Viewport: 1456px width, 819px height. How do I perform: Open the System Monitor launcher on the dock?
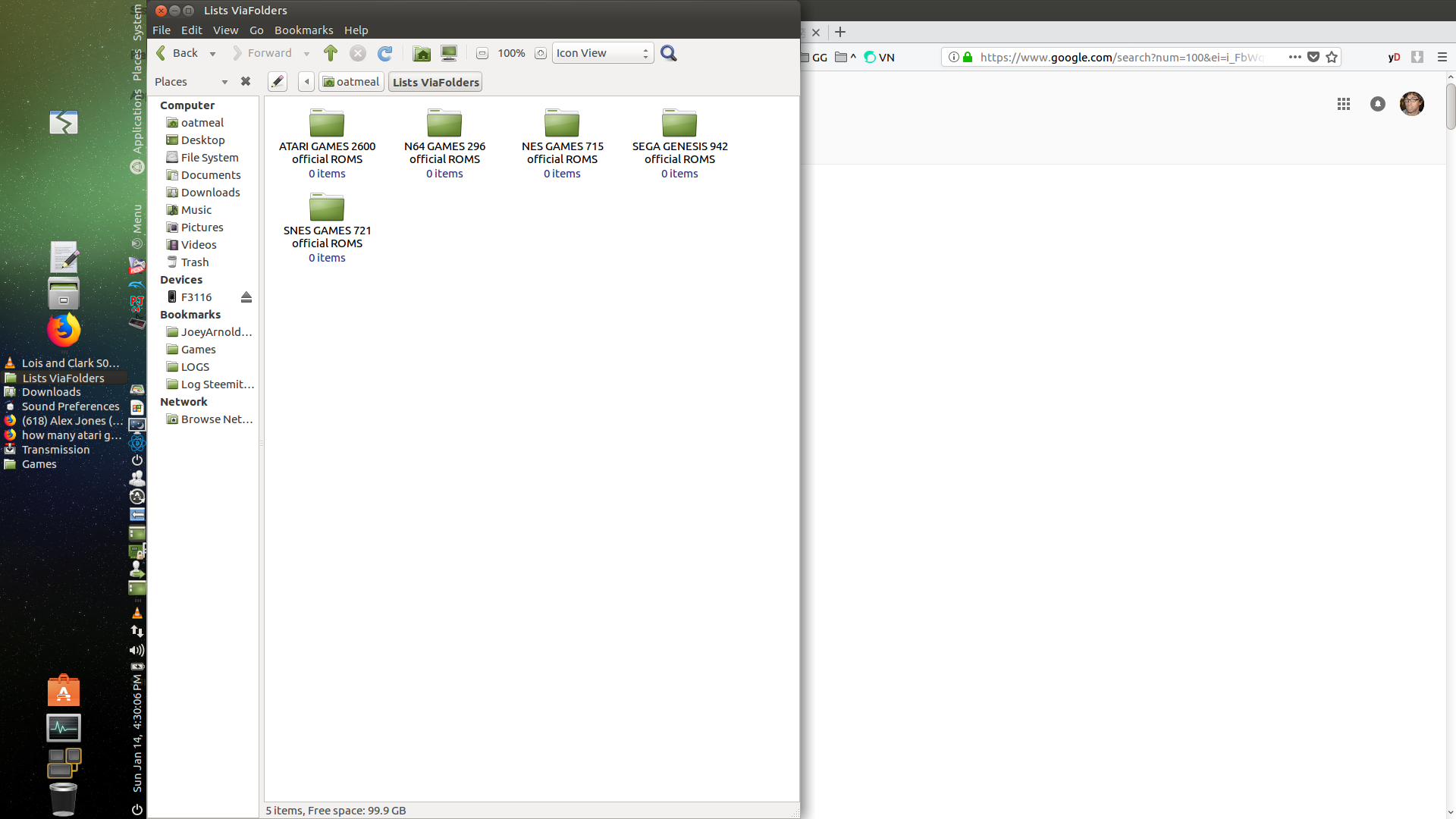pos(64,728)
